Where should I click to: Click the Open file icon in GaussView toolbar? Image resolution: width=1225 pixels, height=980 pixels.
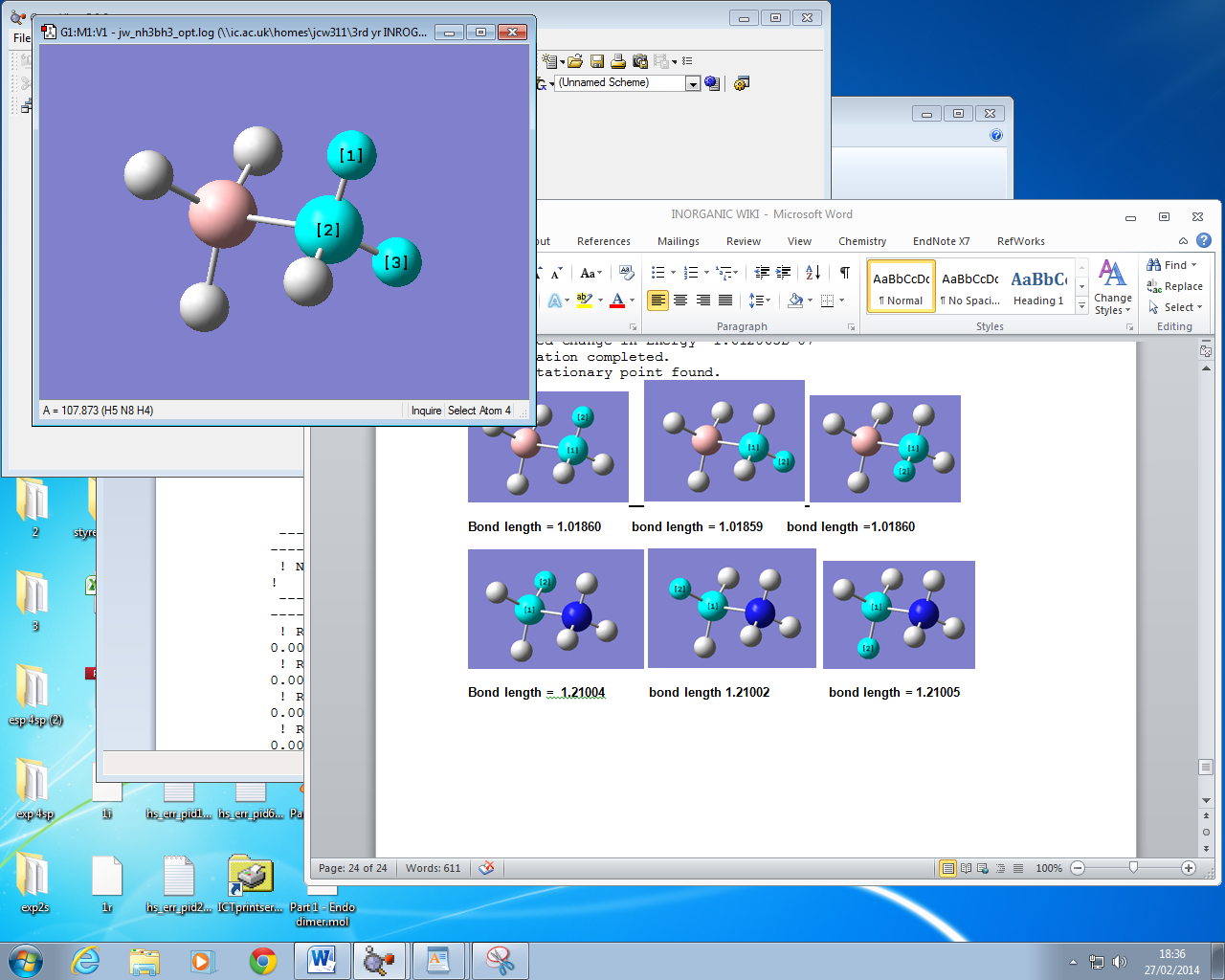point(575,61)
